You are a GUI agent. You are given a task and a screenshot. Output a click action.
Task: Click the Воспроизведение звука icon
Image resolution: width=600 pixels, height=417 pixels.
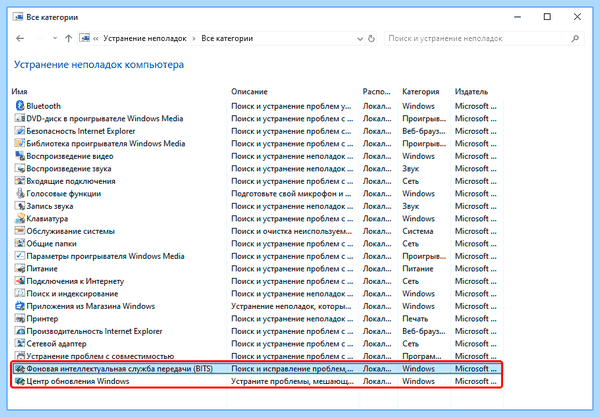[x=20, y=168]
